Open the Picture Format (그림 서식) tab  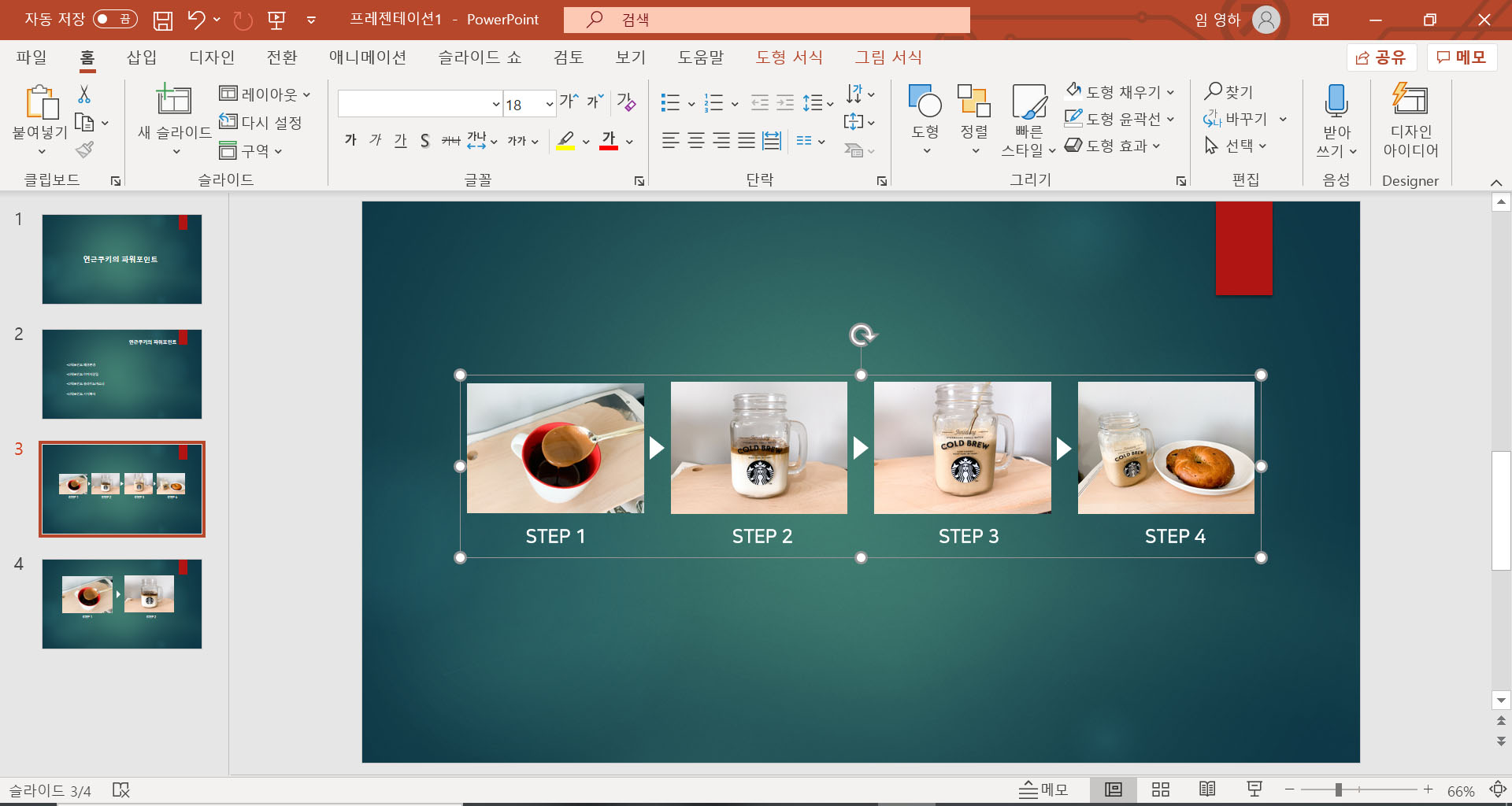888,57
